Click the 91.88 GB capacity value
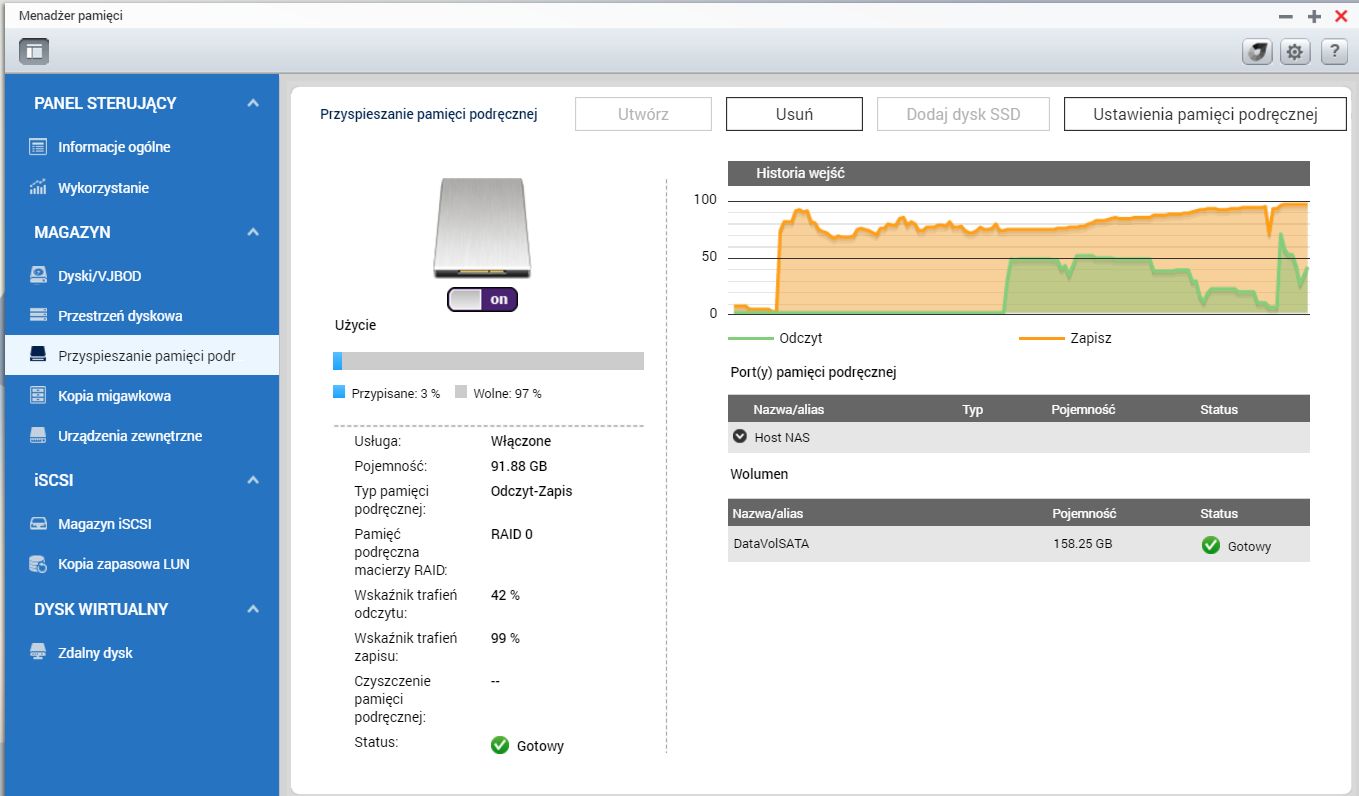Image resolution: width=1359 pixels, height=796 pixels. (519, 466)
